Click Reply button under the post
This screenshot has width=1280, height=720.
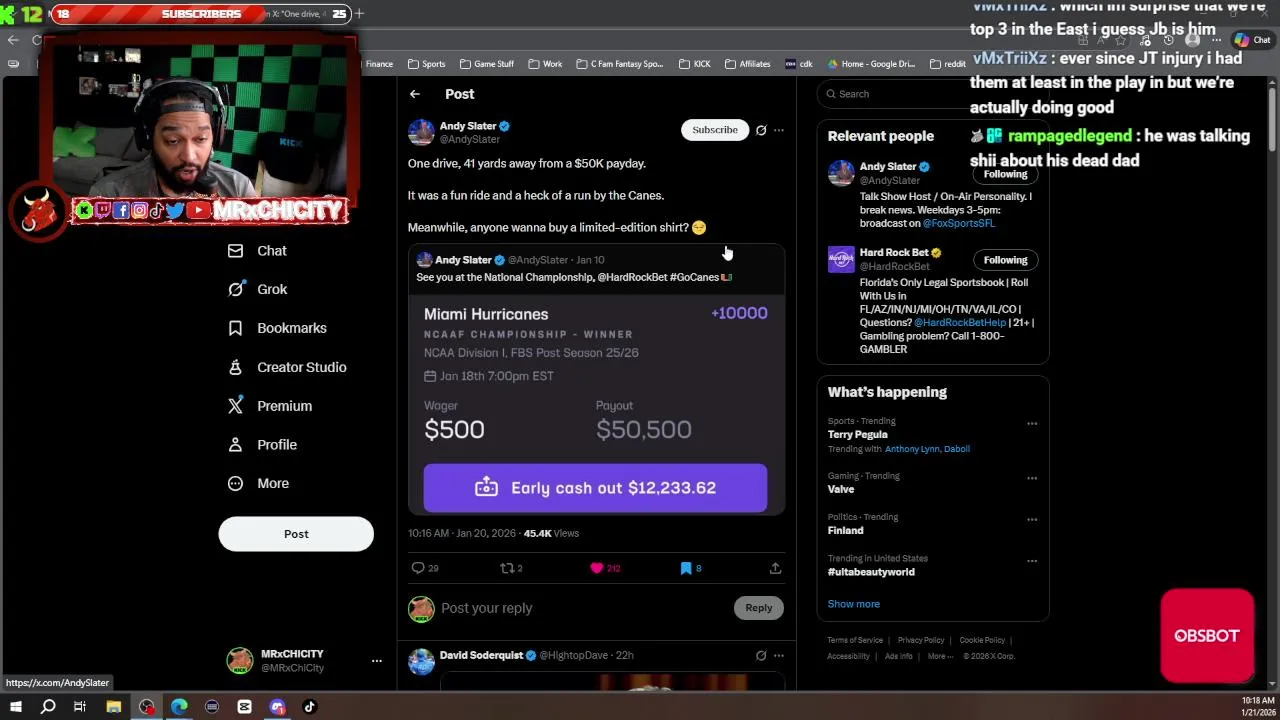click(759, 608)
